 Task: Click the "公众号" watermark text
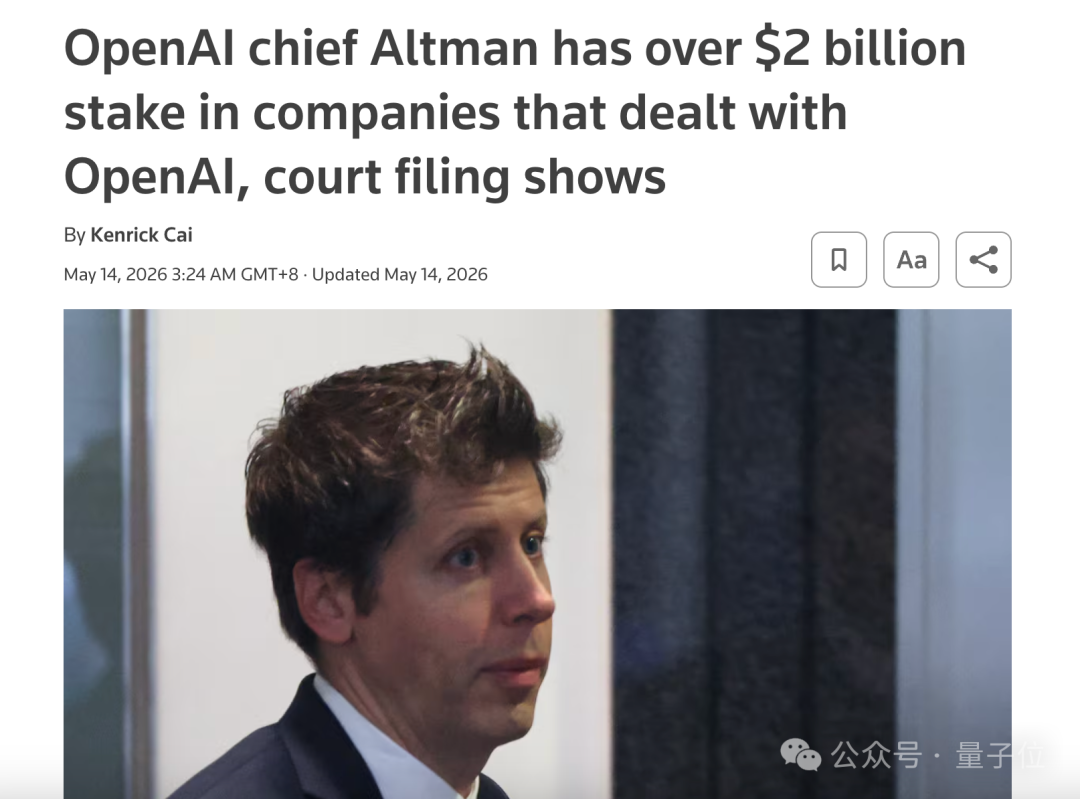click(x=875, y=756)
